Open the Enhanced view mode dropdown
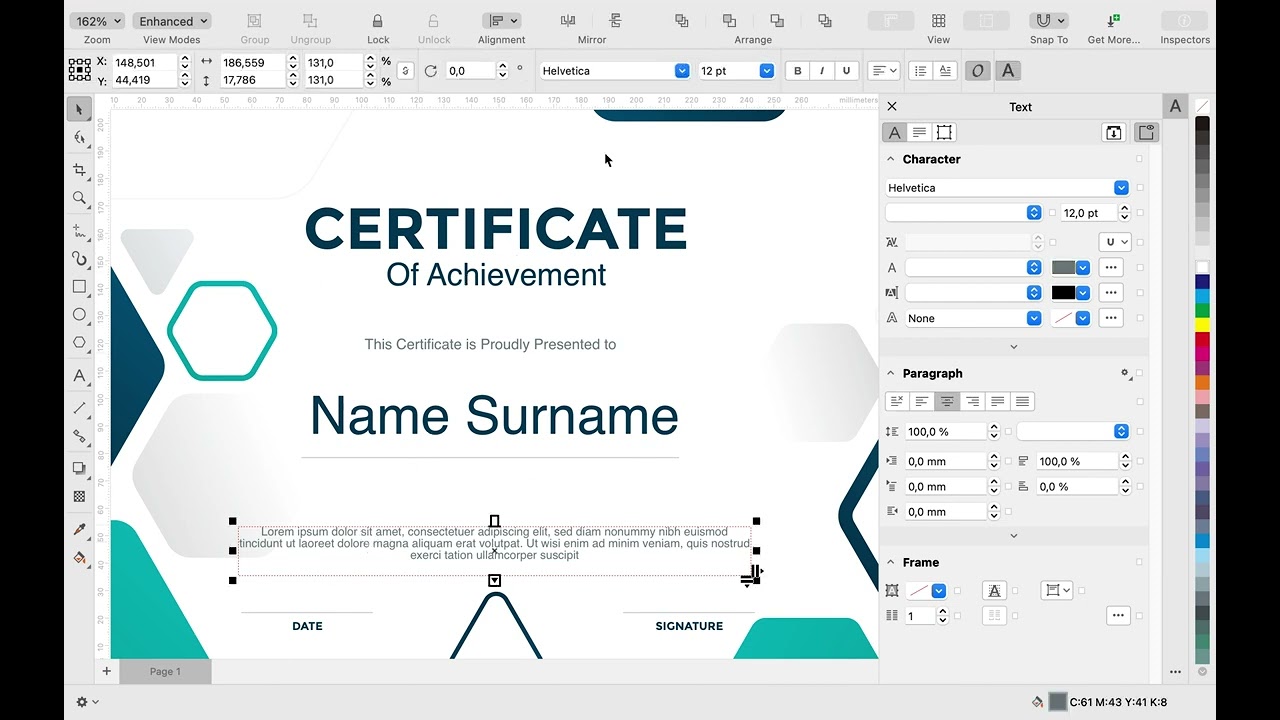Screen dimensions: 1280x720 (172, 21)
